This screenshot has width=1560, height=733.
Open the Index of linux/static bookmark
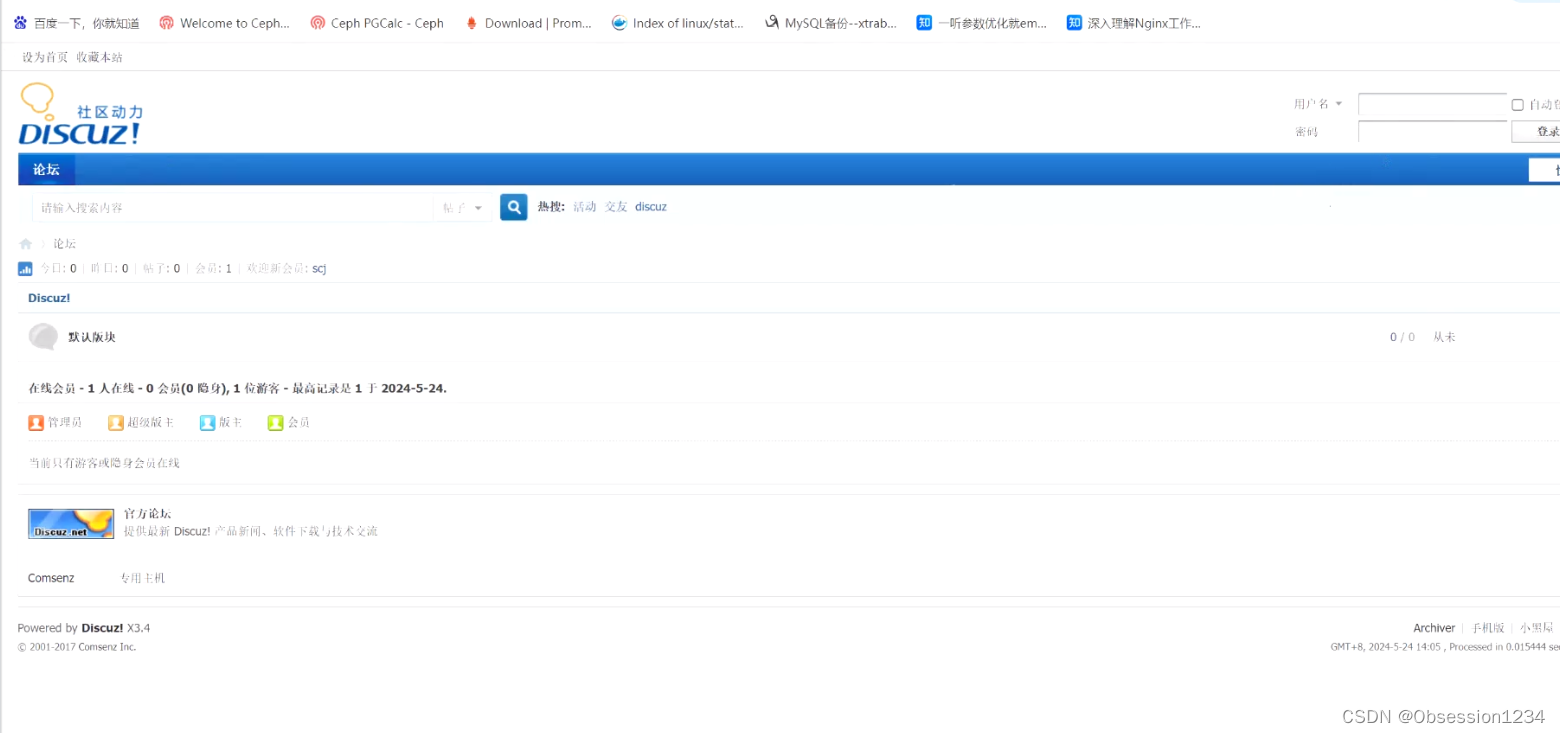pyautogui.click(x=677, y=23)
